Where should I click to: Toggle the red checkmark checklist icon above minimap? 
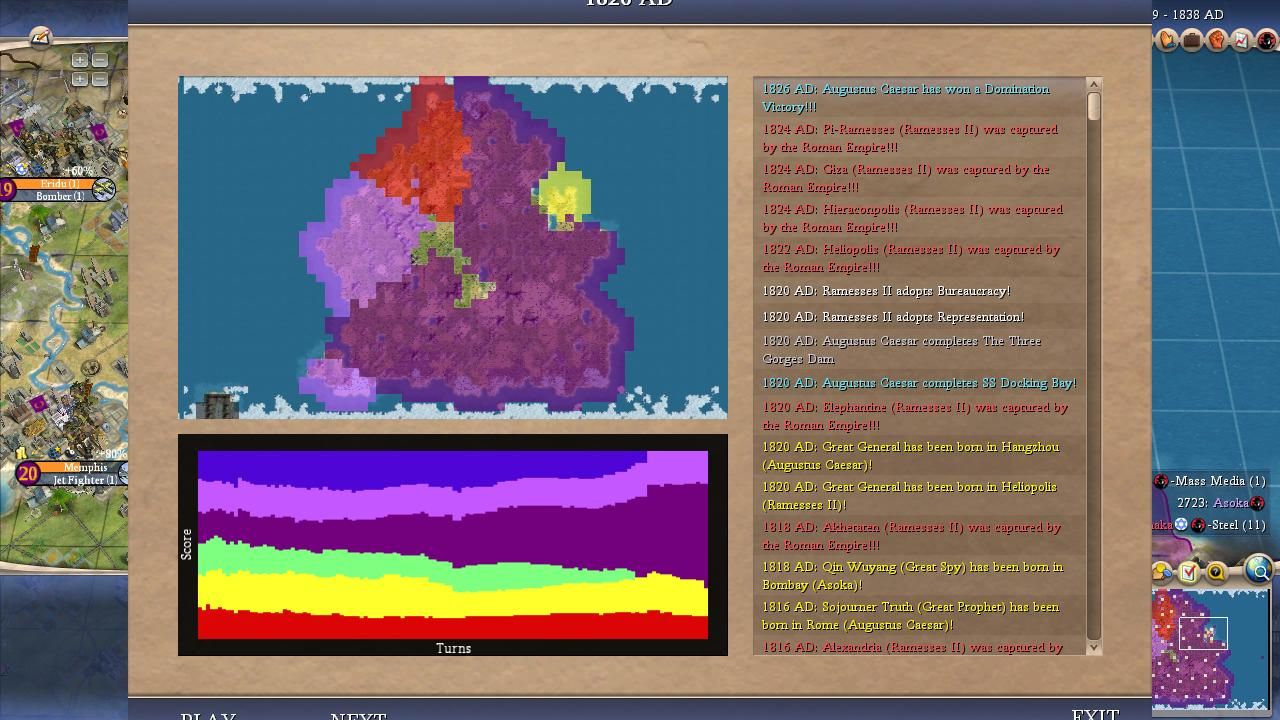pos(1189,572)
